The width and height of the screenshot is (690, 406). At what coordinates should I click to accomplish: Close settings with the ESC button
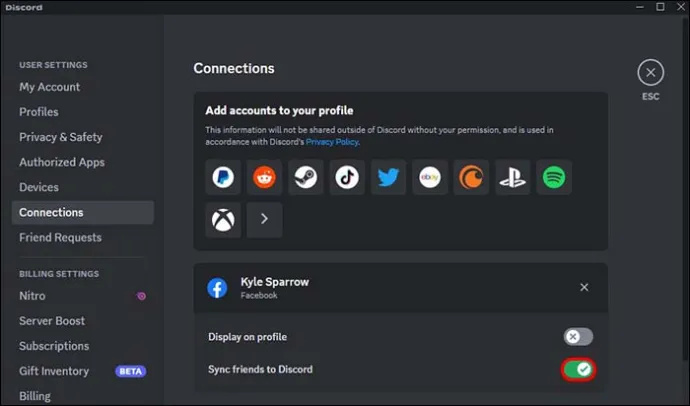tap(650, 73)
